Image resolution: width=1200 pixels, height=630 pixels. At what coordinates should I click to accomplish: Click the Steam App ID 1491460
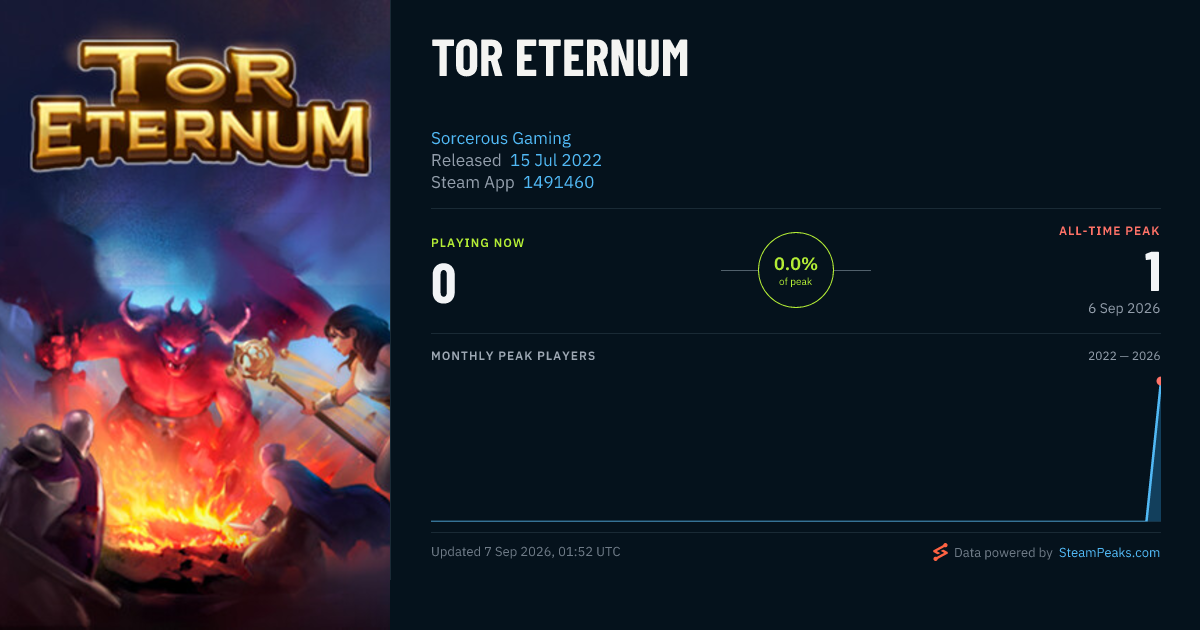coord(558,182)
